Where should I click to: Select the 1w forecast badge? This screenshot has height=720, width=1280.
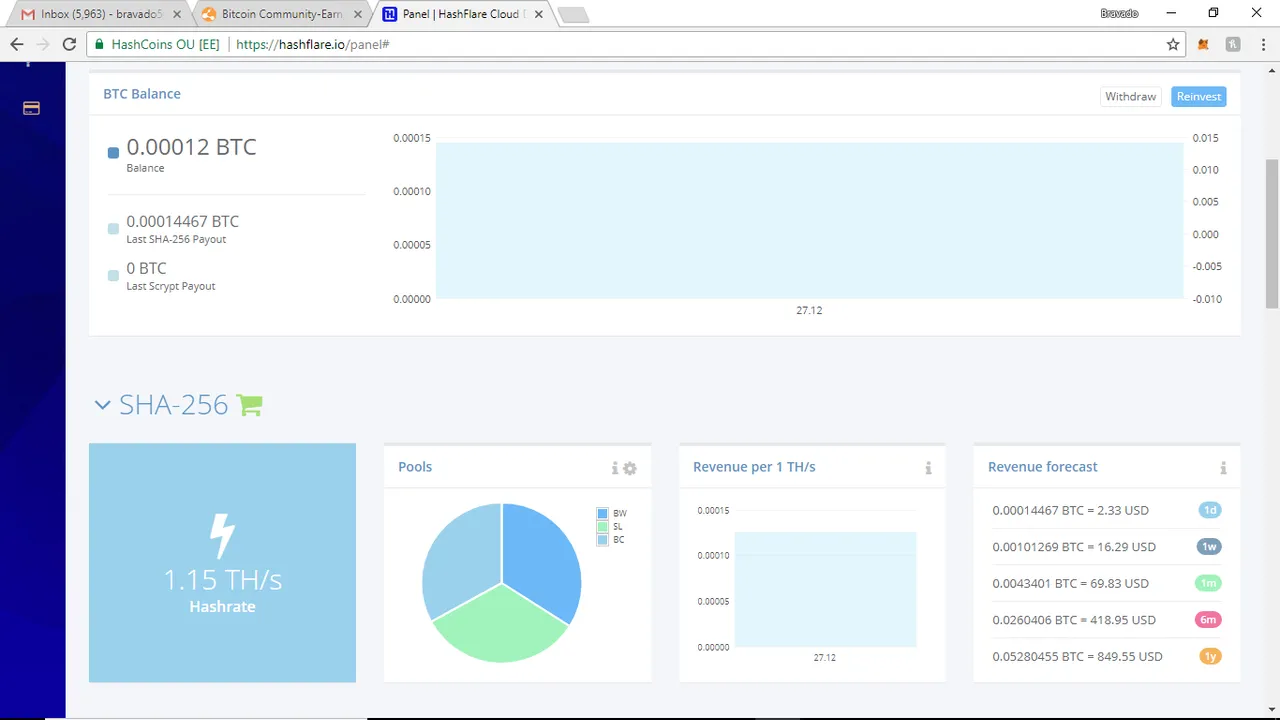1209,547
